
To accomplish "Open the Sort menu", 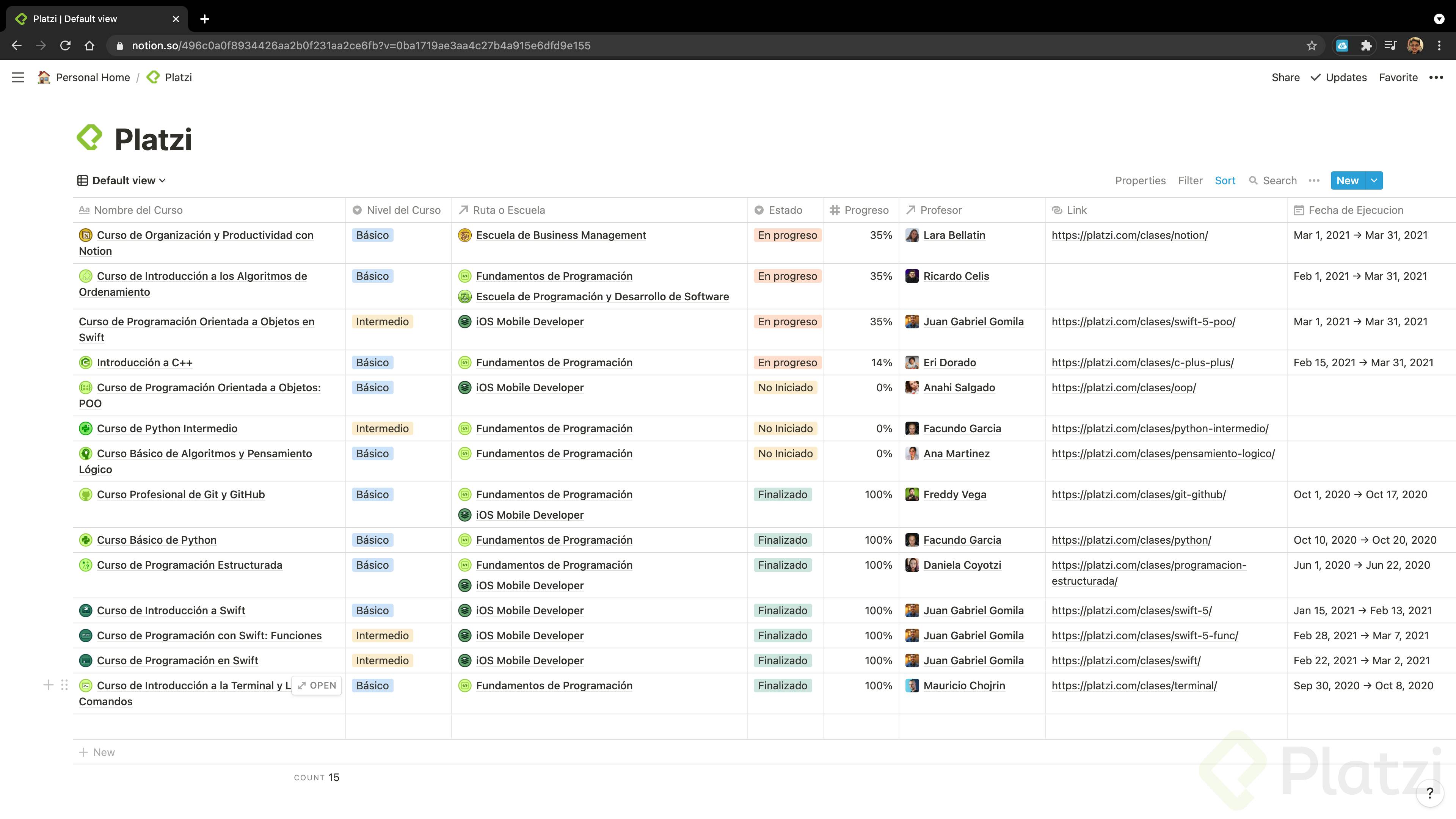I will coord(1225,180).
